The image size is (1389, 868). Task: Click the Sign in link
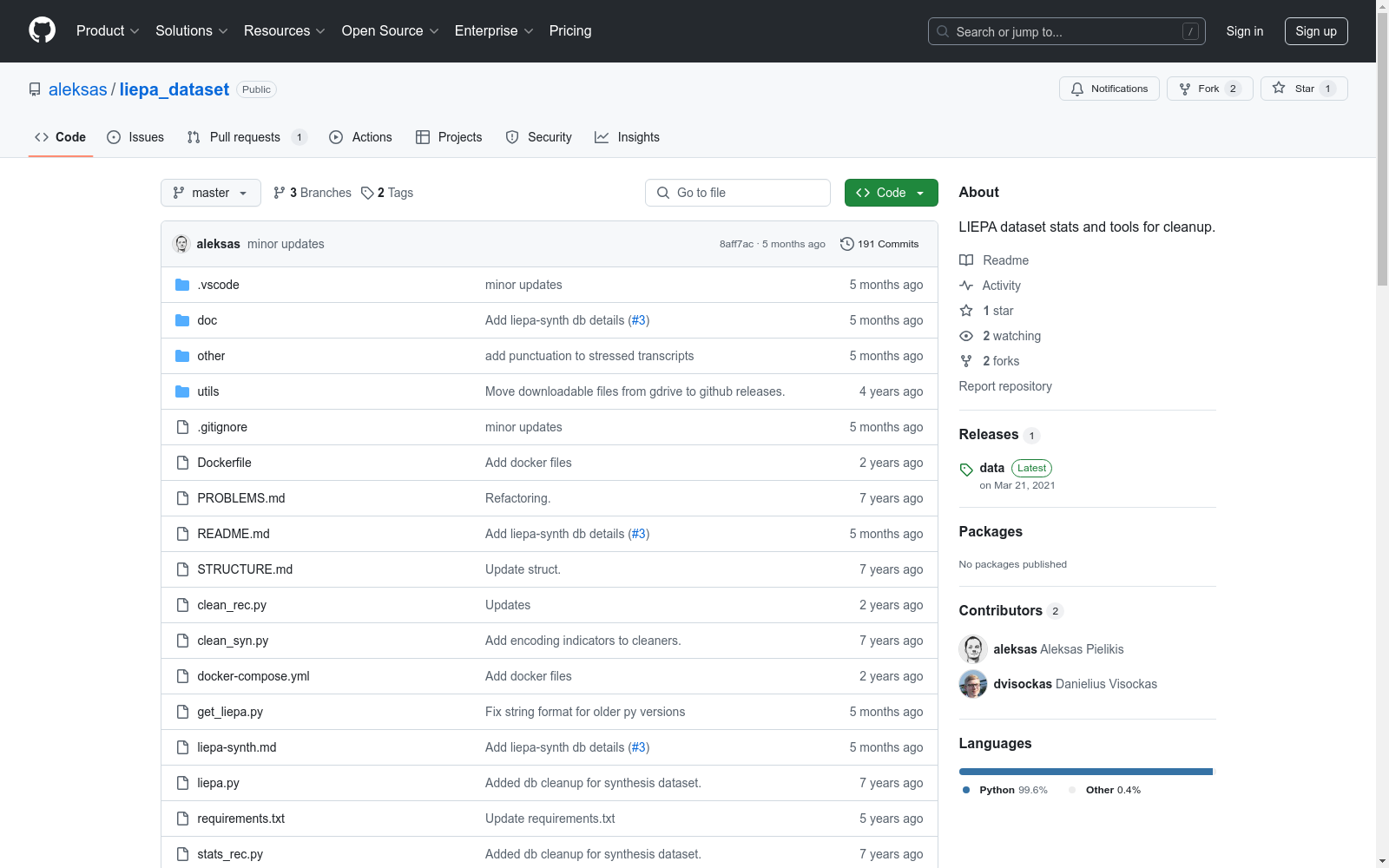coord(1245,31)
